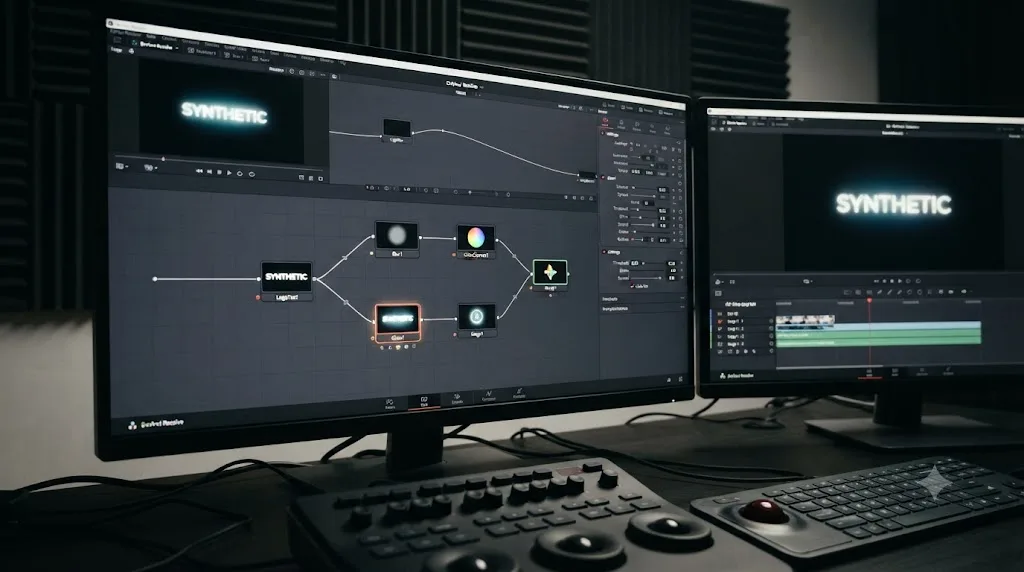
Task: Click DaVinci Resolve logo on left monitor
Action: coord(133,426)
